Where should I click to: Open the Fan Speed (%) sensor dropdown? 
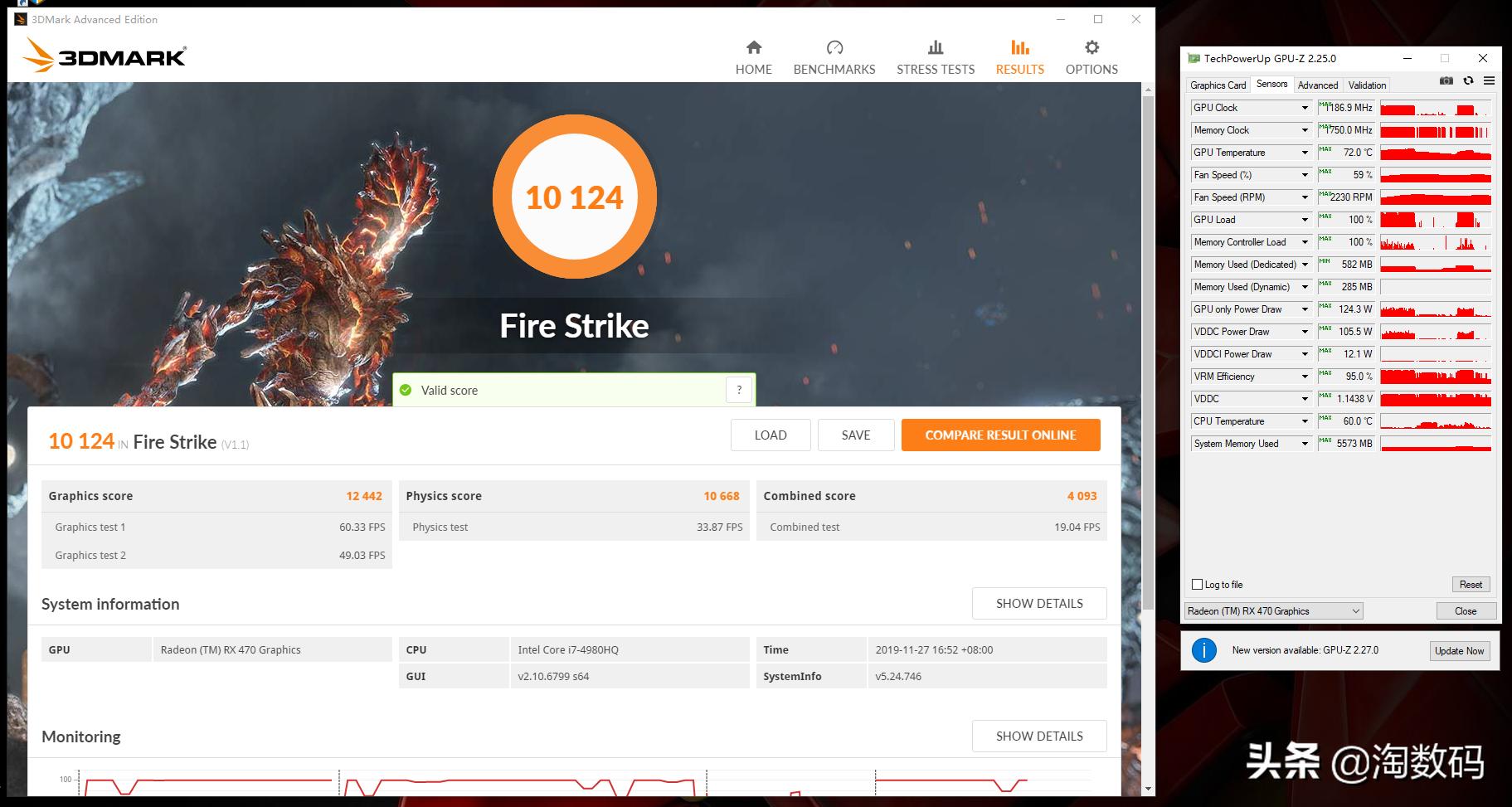(x=1304, y=175)
